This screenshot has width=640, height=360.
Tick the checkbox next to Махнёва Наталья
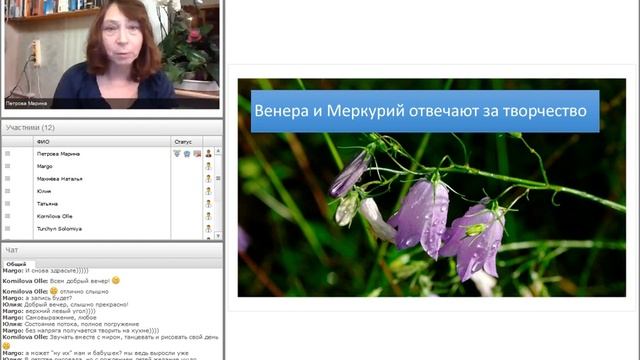coord(7,178)
